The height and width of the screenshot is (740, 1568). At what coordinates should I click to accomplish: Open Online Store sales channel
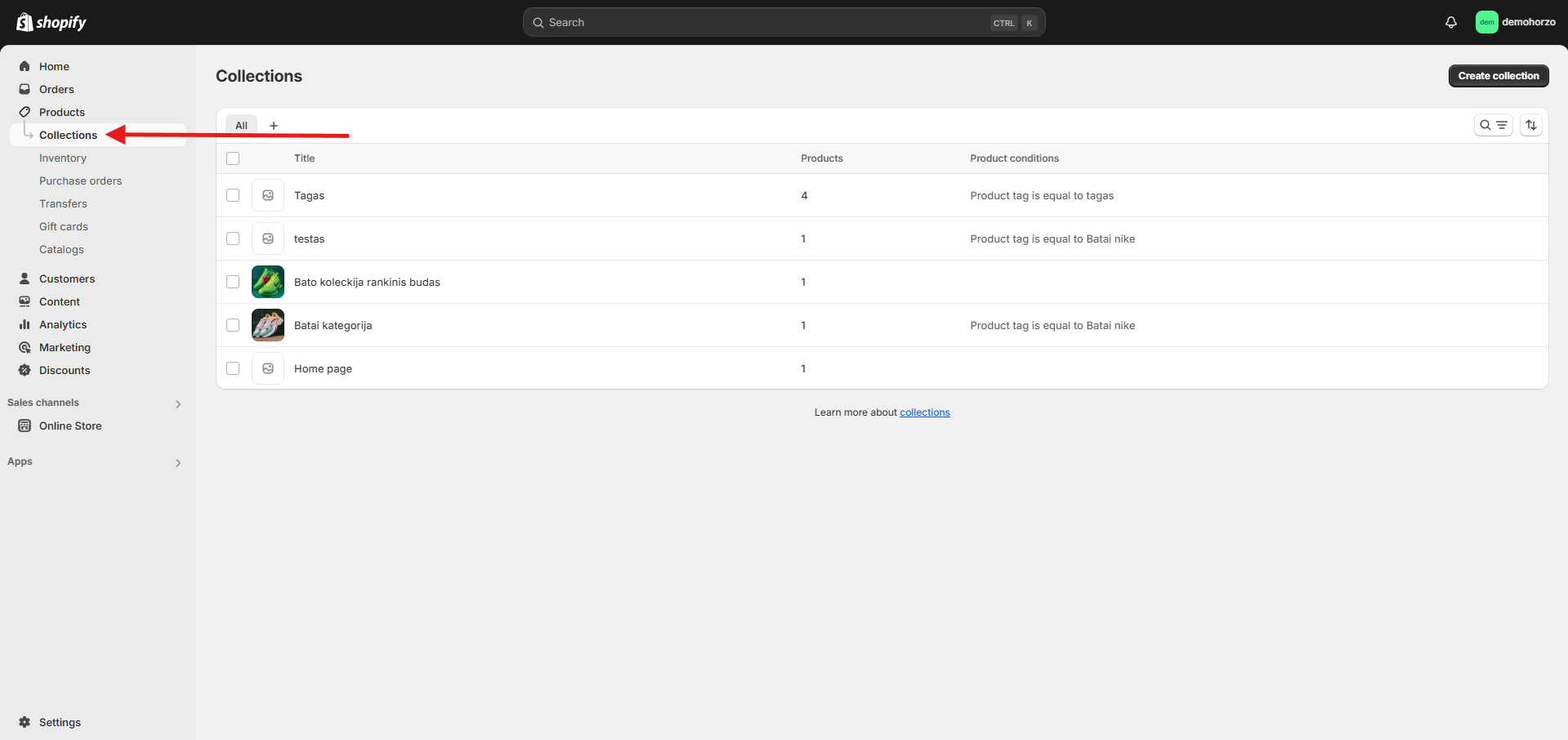pyautogui.click(x=70, y=426)
